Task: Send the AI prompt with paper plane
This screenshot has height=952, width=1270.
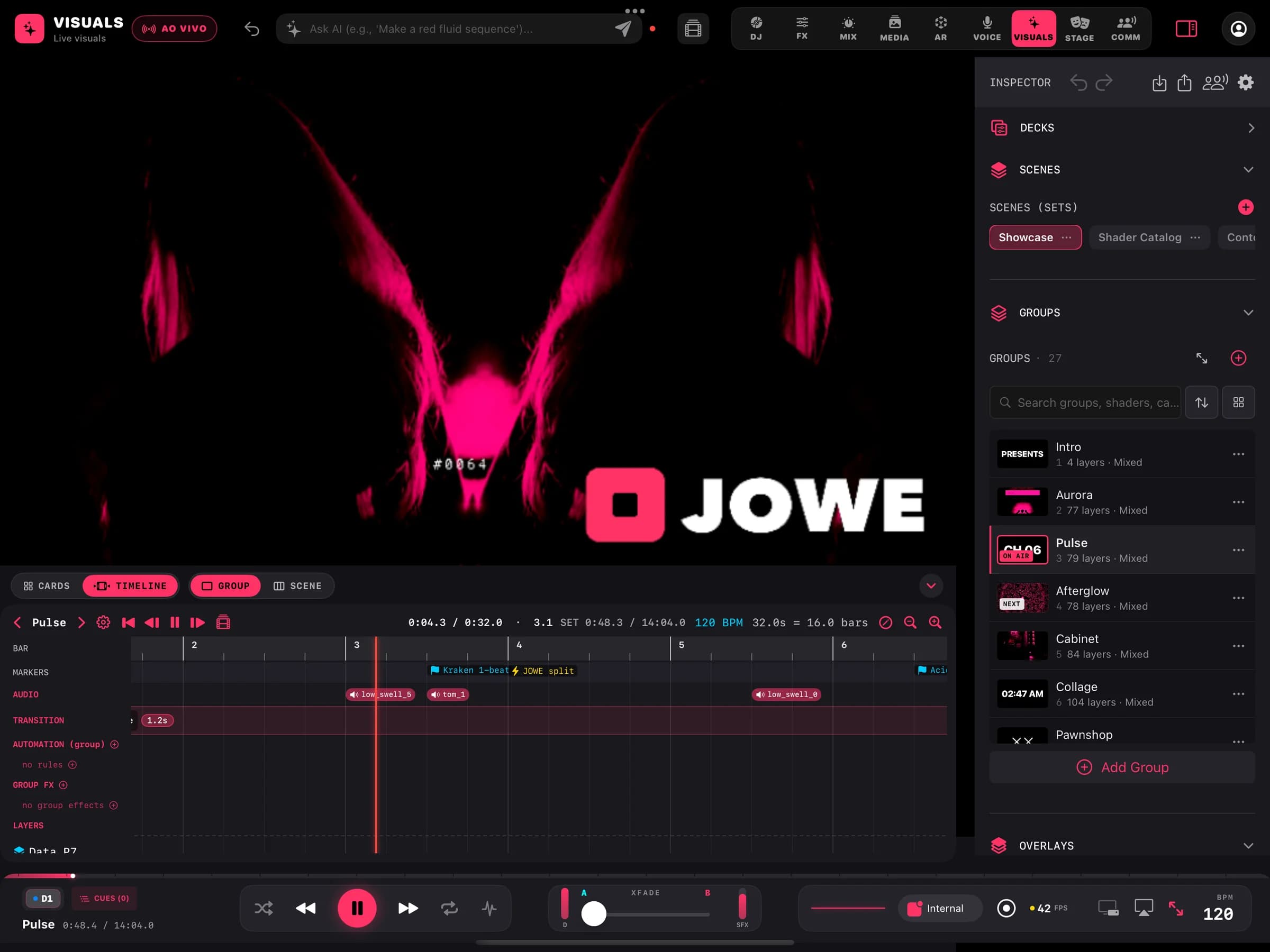Action: 623,29
